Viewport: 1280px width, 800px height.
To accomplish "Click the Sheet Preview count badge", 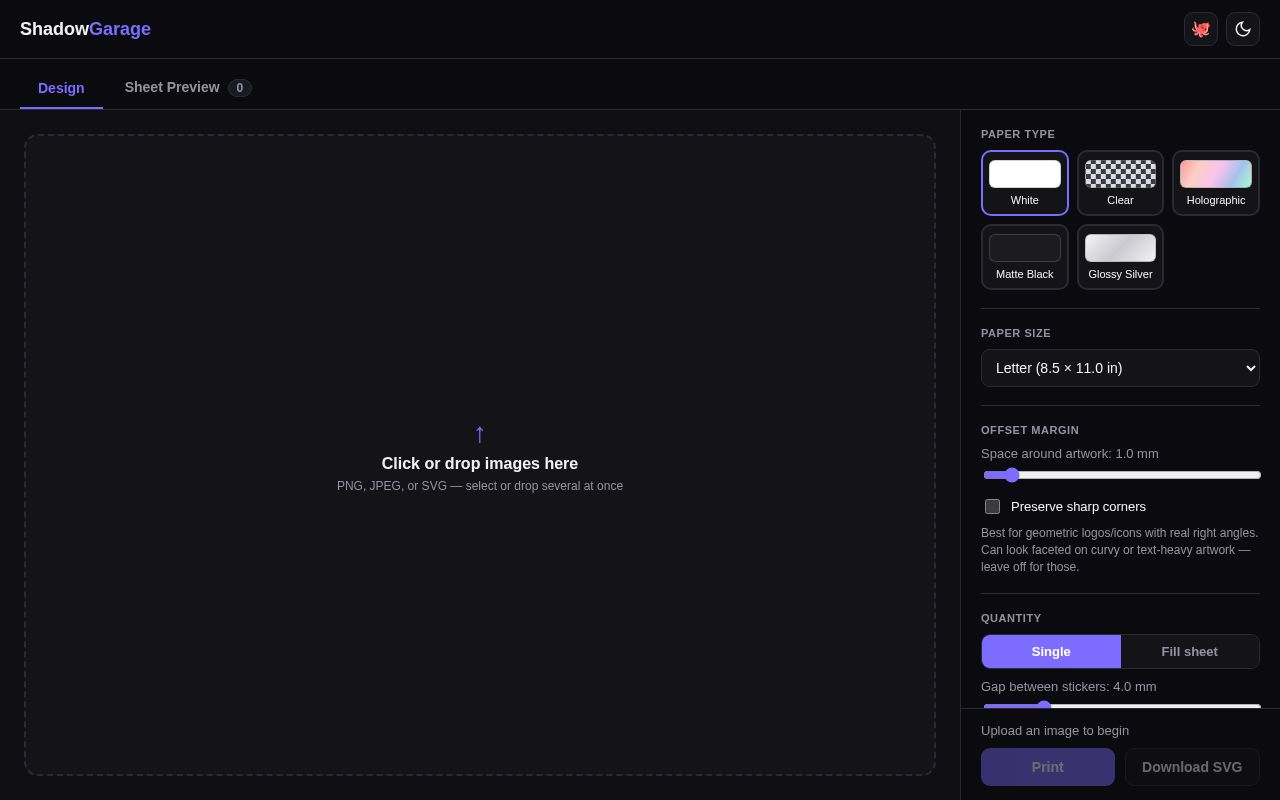I will point(240,88).
